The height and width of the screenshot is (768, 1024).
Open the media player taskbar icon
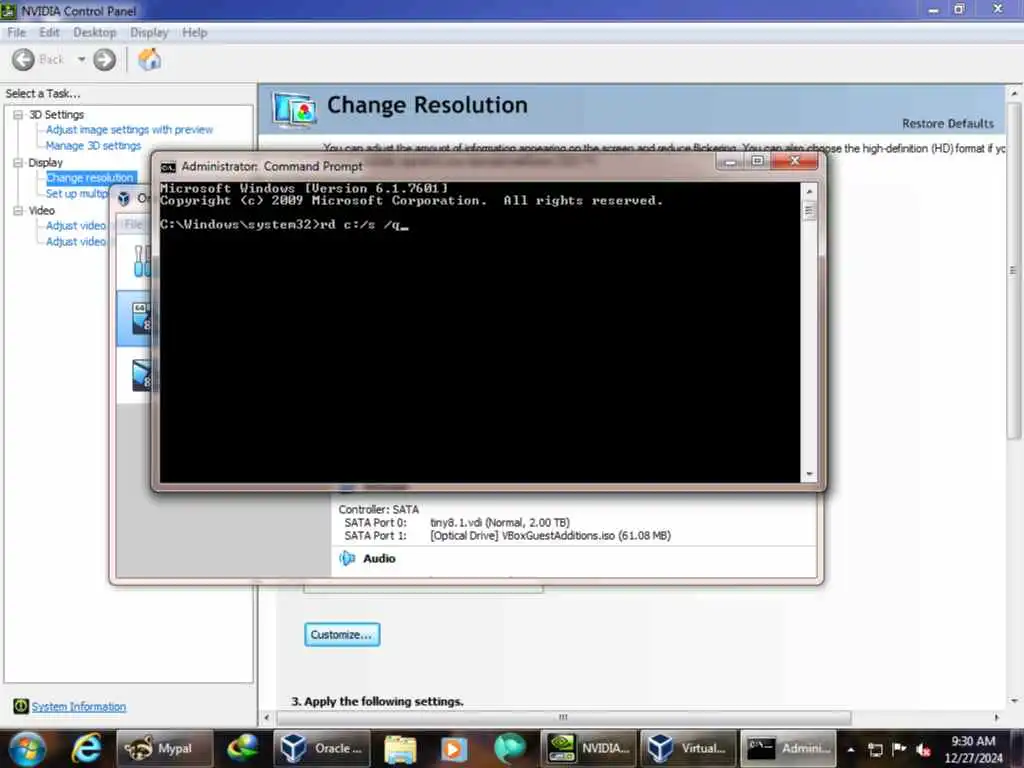point(454,748)
